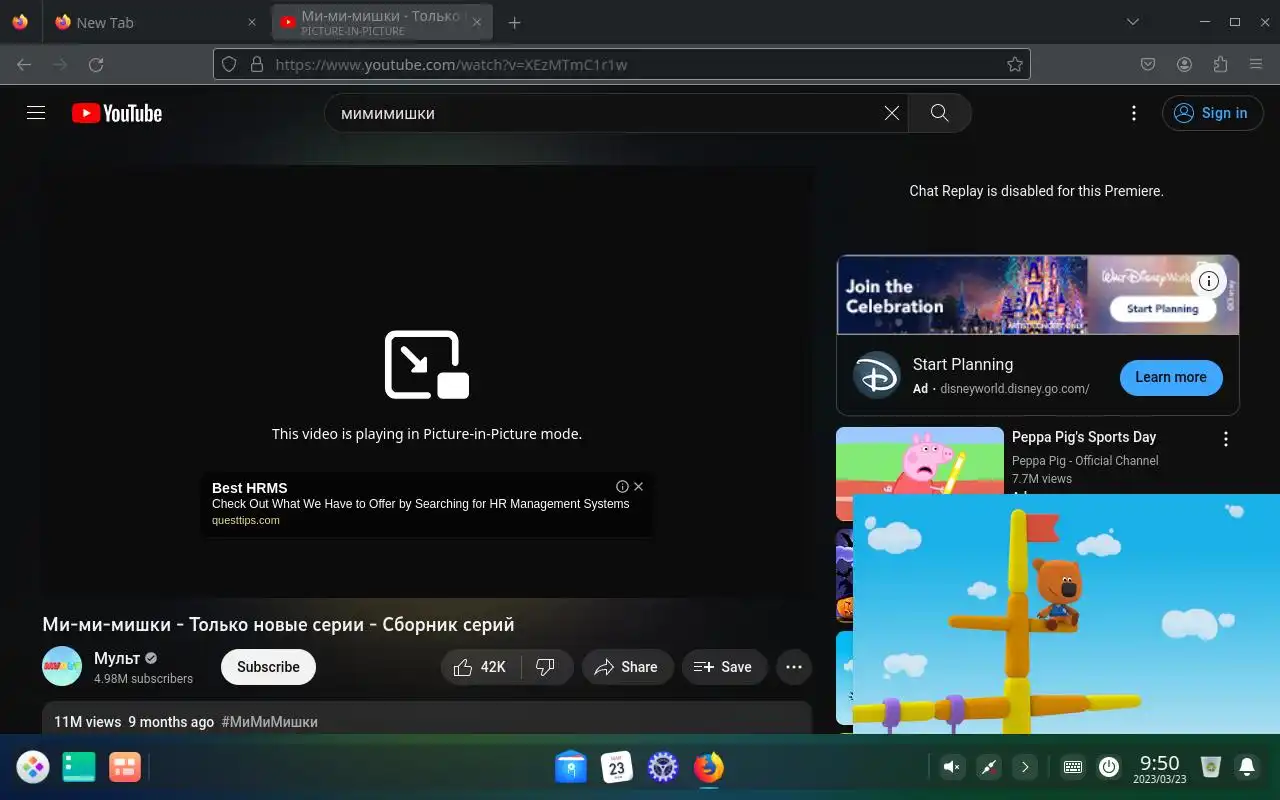
Task: Close the Best HRMS ad overlay
Action: (638, 486)
